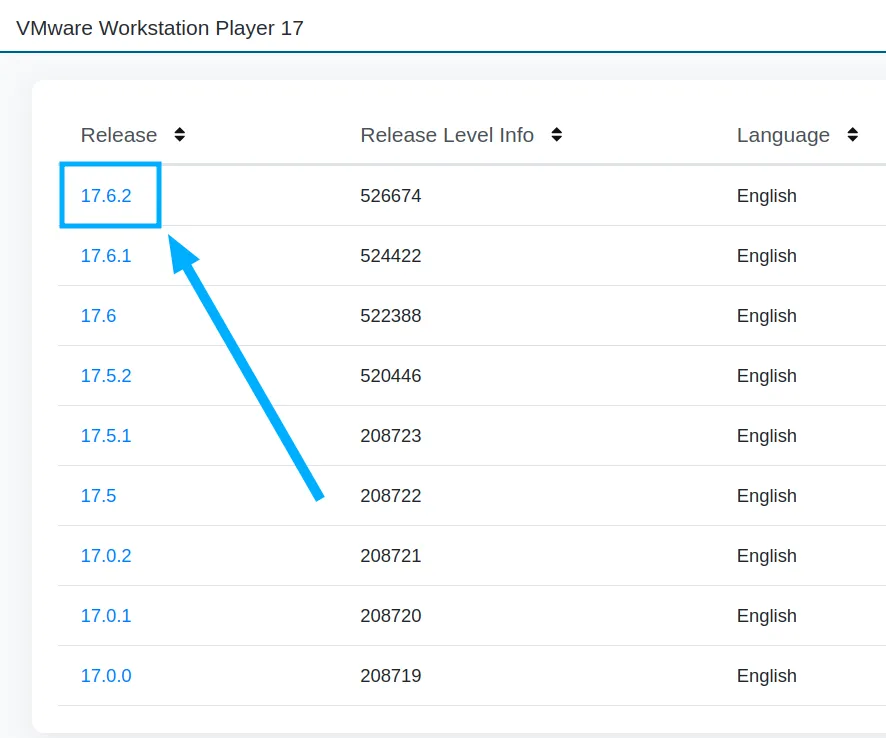Click English in the 17.6 row
Viewport: 886px width, 738px height.
[767, 316]
